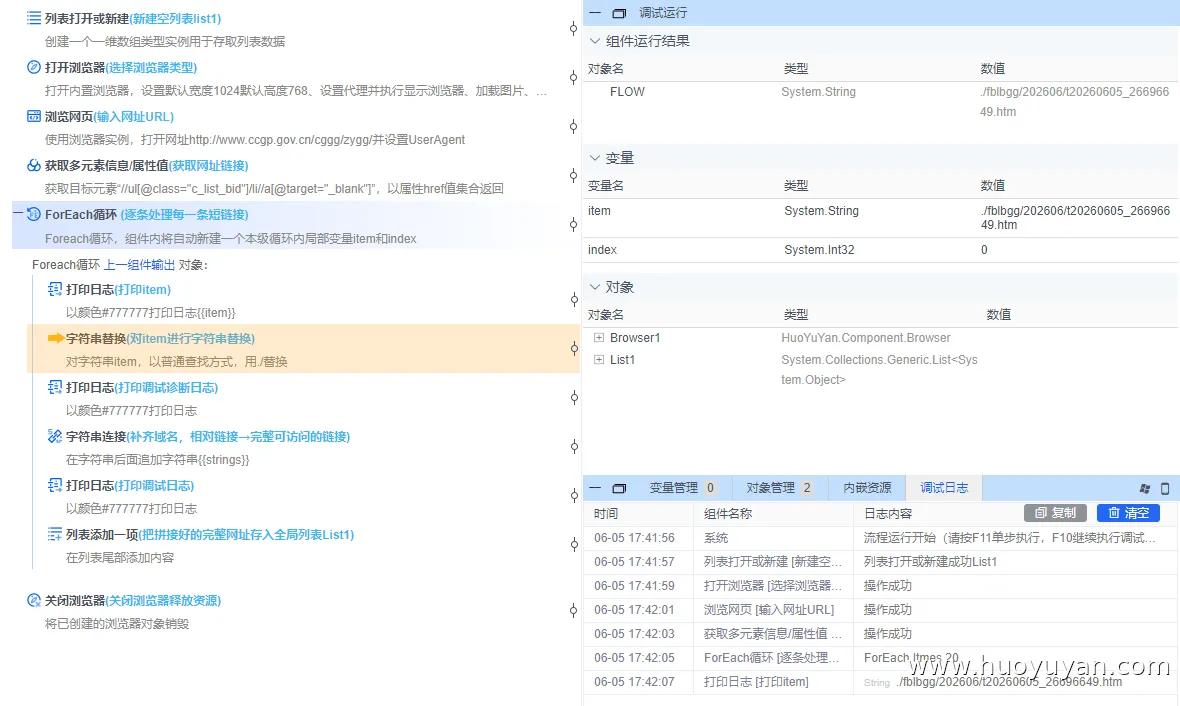The width and height of the screenshot is (1180, 706).
Task: Switch to the 变量管理 tab
Action: pos(683,488)
